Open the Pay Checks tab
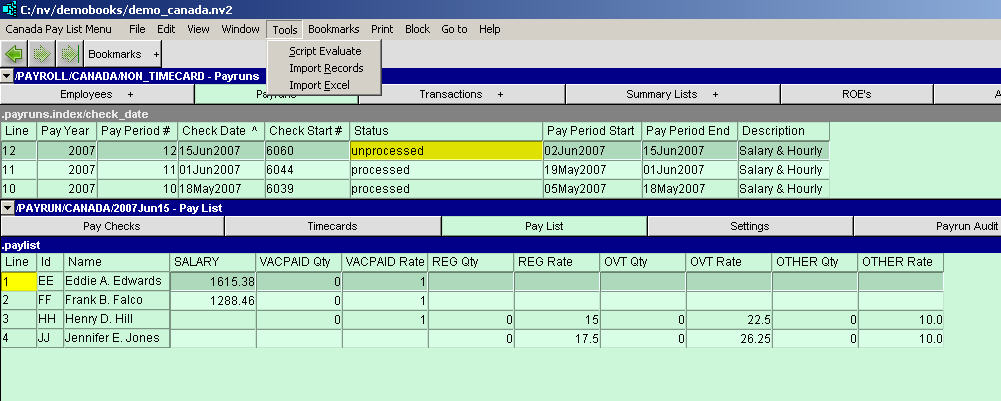Screen dimensions: 1001x401 point(111,226)
